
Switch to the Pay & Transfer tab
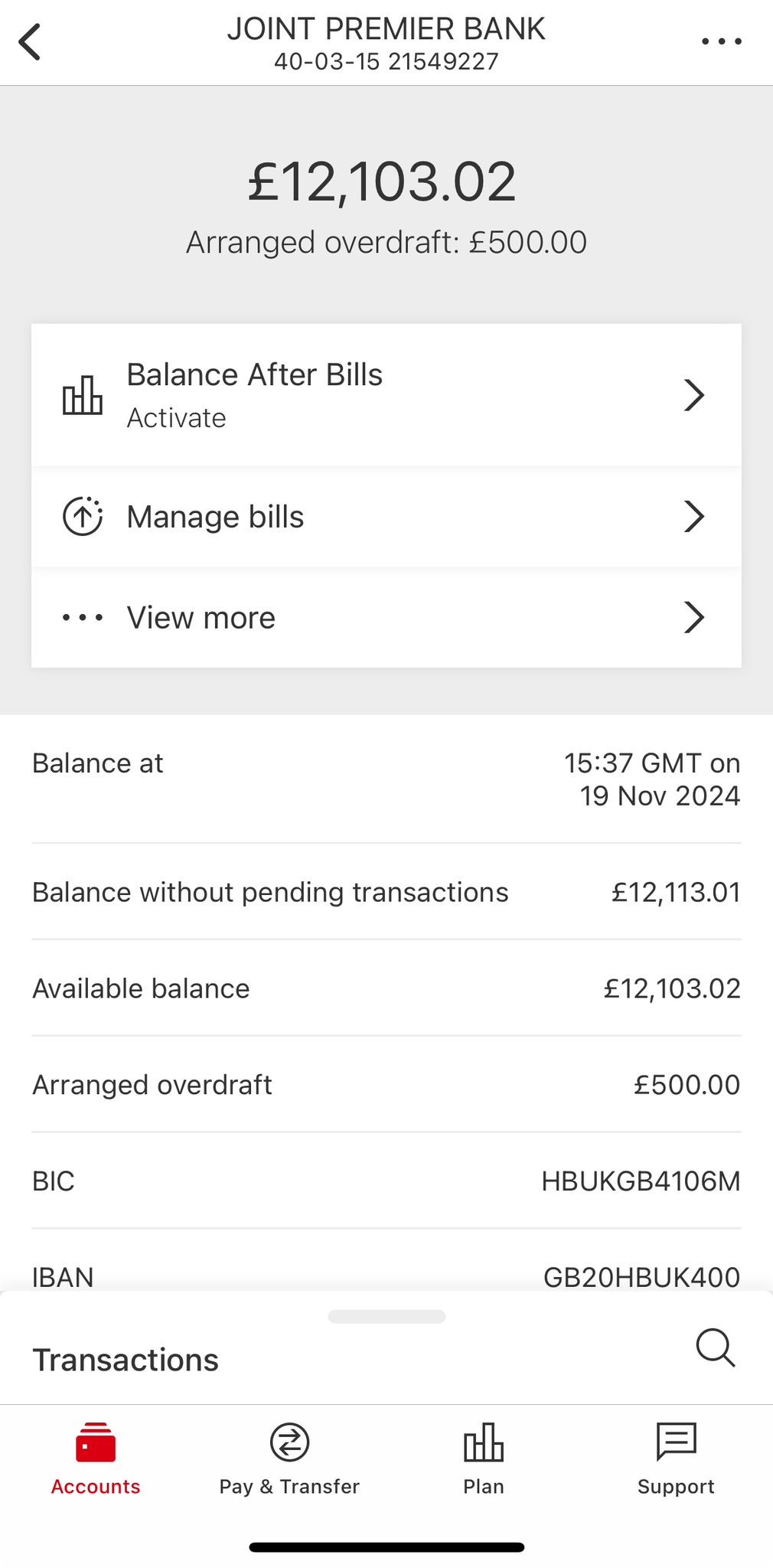(289, 1486)
